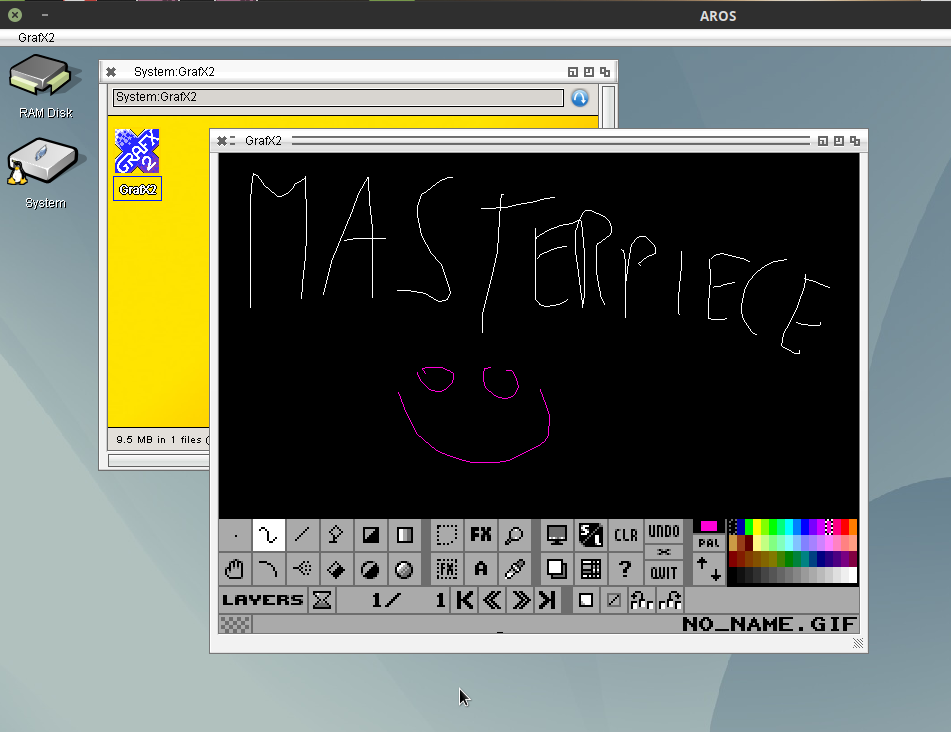Image resolution: width=951 pixels, height=732 pixels.
Task: Click the magenta foreground color box
Action: point(708,526)
